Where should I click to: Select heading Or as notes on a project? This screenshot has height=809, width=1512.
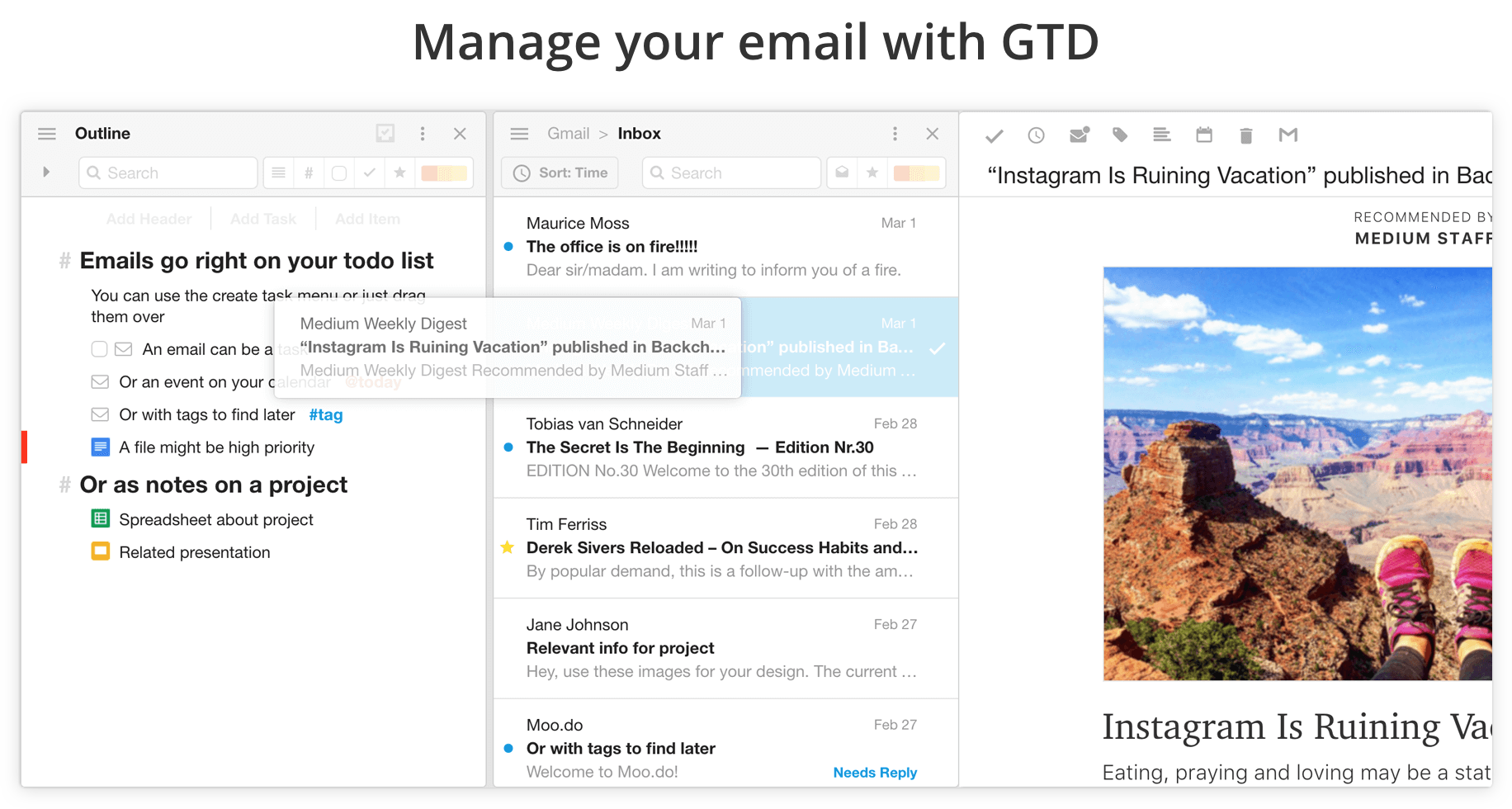[x=214, y=485]
